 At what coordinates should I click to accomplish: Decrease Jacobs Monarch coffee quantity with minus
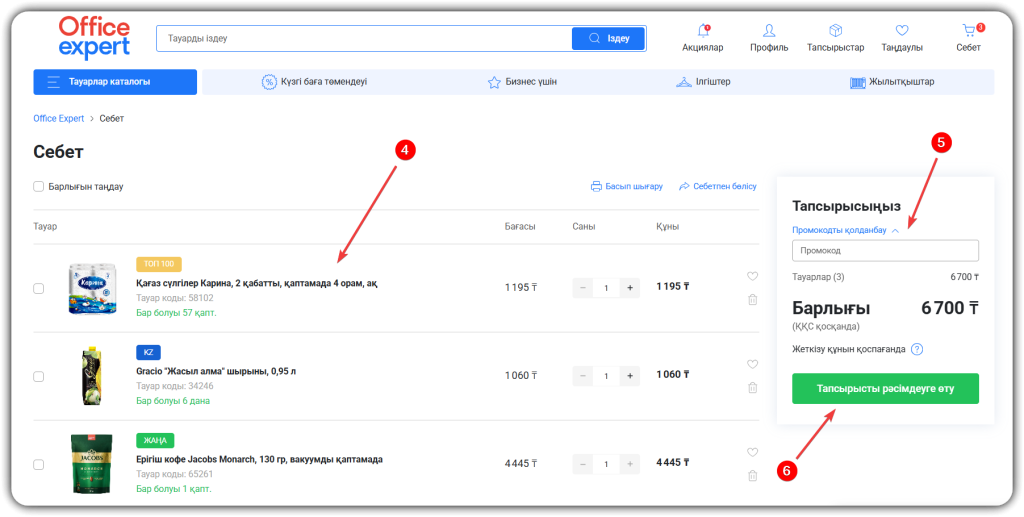pos(583,464)
